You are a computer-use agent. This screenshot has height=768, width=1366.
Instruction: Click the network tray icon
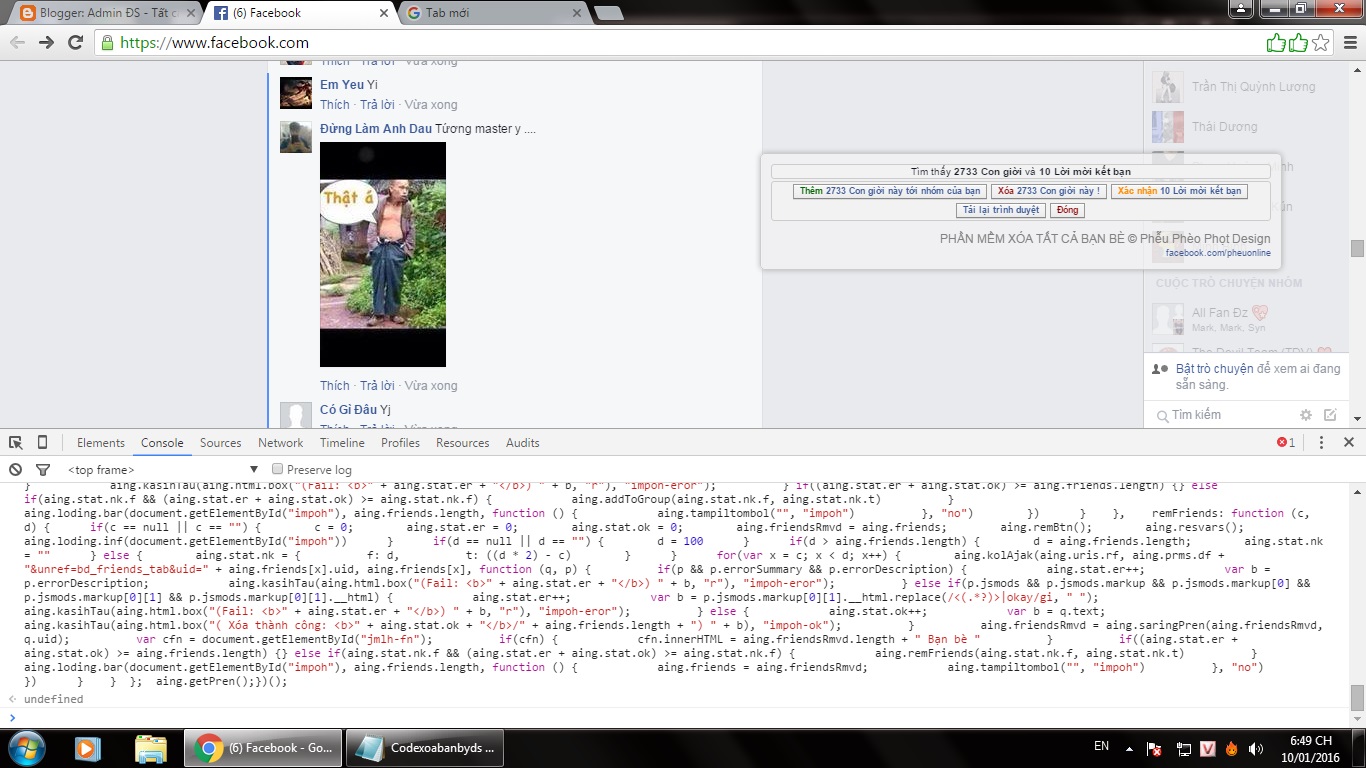(1182, 748)
